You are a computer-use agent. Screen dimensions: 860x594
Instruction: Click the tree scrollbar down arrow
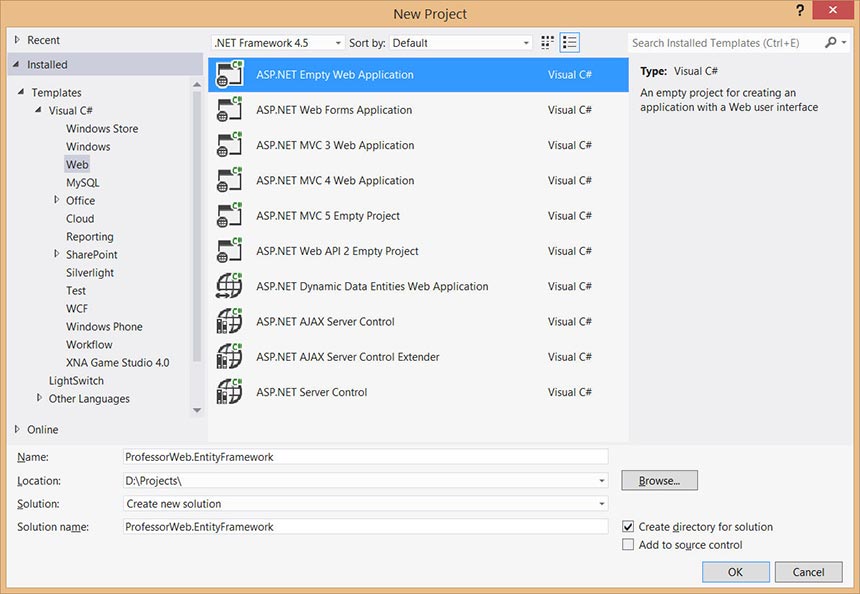(x=197, y=410)
